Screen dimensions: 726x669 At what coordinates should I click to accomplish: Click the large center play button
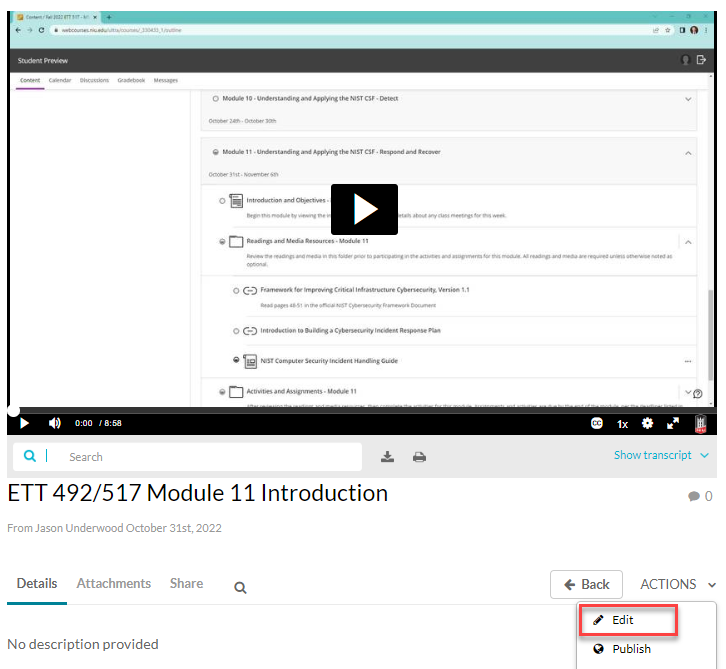coord(364,209)
